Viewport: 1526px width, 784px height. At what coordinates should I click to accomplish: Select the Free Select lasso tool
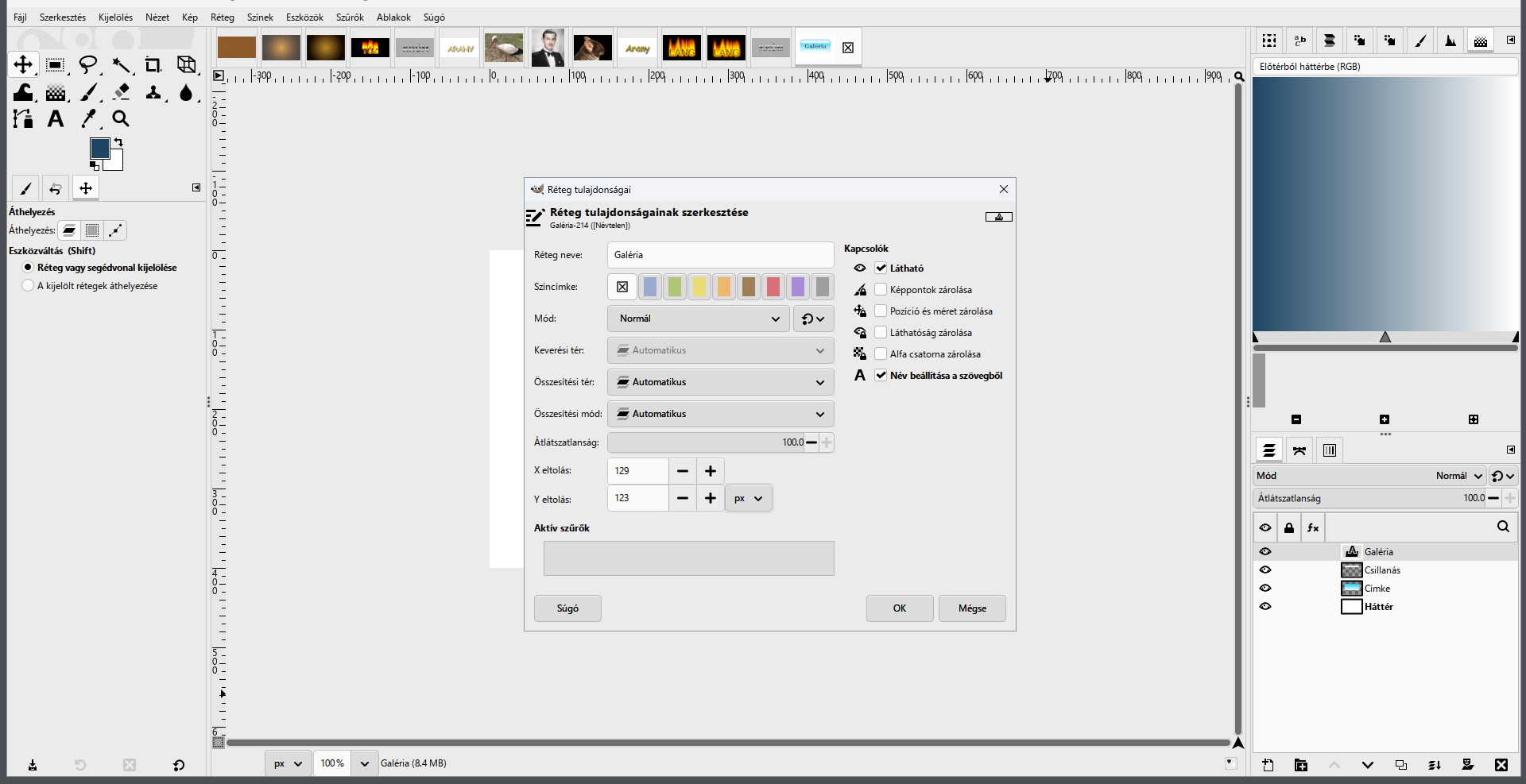click(88, 64)
